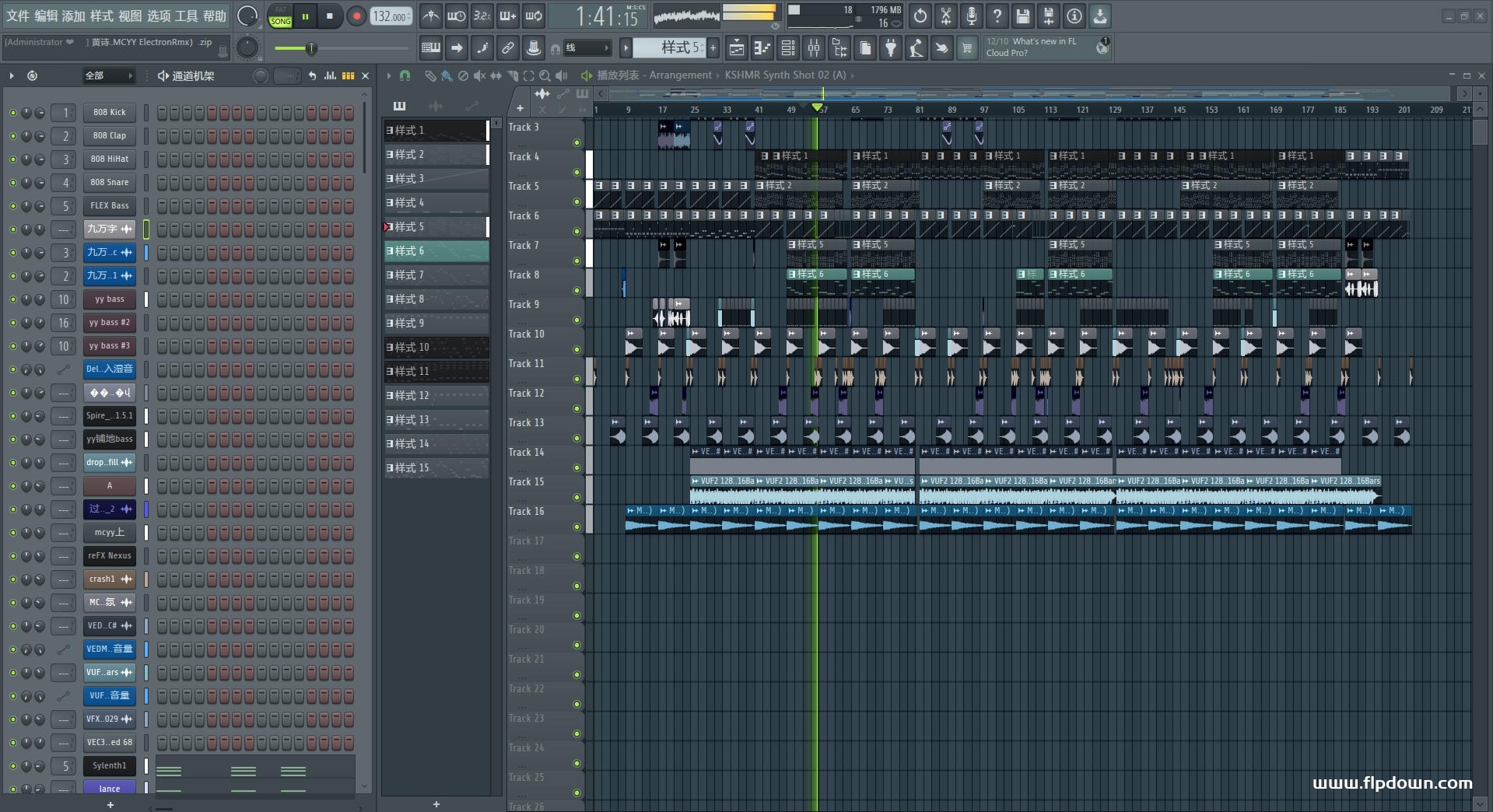Open the 工具 menu
Viewport: 1493px width, 812px height.
187,16
